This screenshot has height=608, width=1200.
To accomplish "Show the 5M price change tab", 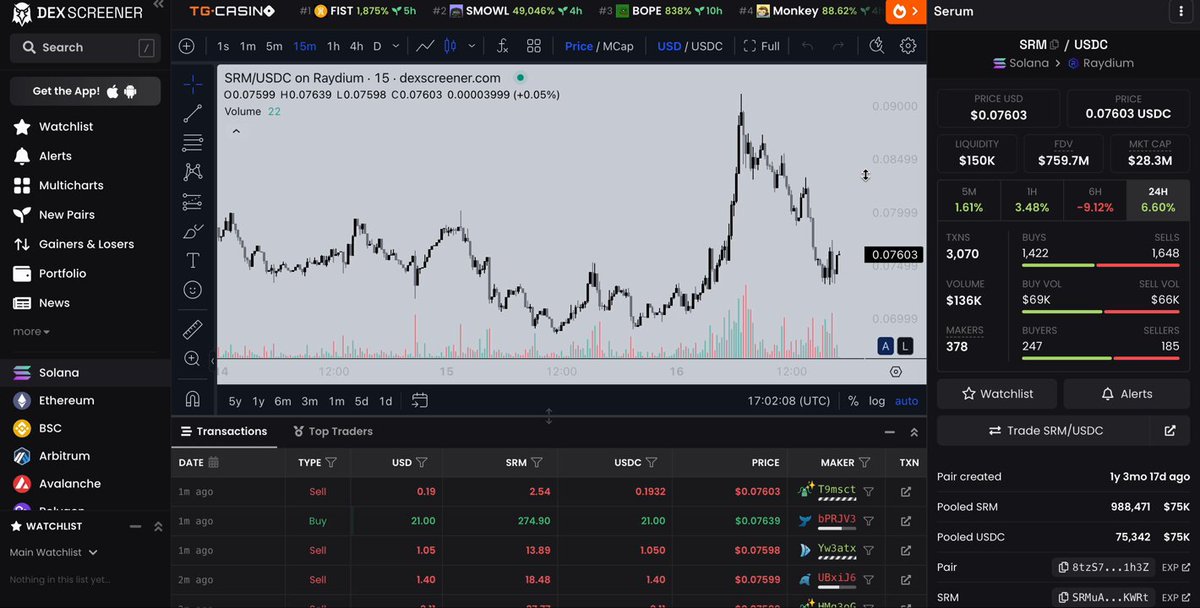I will [x=968, y=200].
